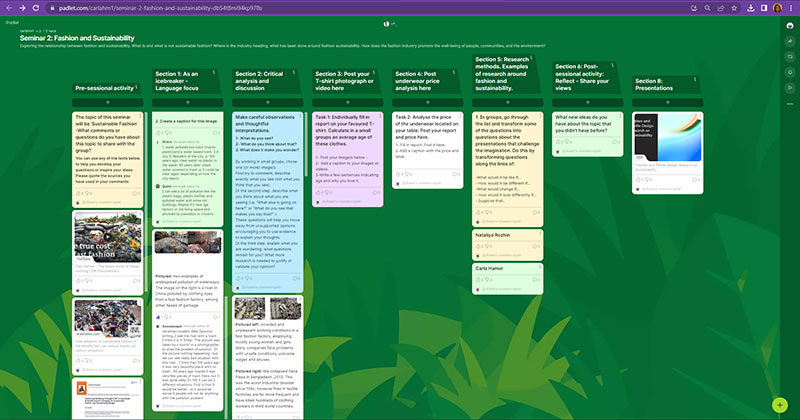The height and width of the screenshot is (420, 800).
Task: Add a post under Section 1 icebreaker
Action: pos(188,103)
